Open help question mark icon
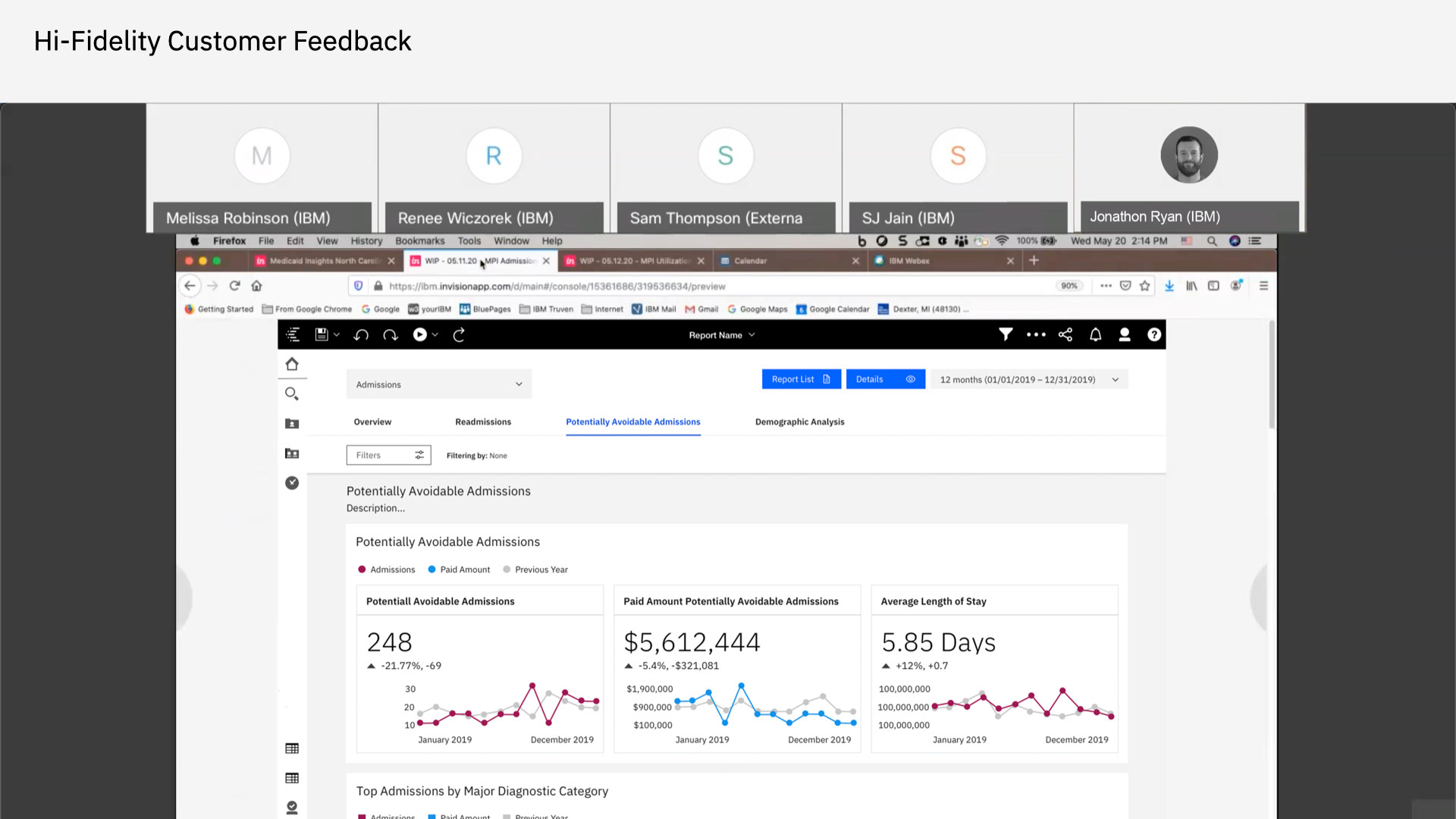 (x=1154, y=334)
